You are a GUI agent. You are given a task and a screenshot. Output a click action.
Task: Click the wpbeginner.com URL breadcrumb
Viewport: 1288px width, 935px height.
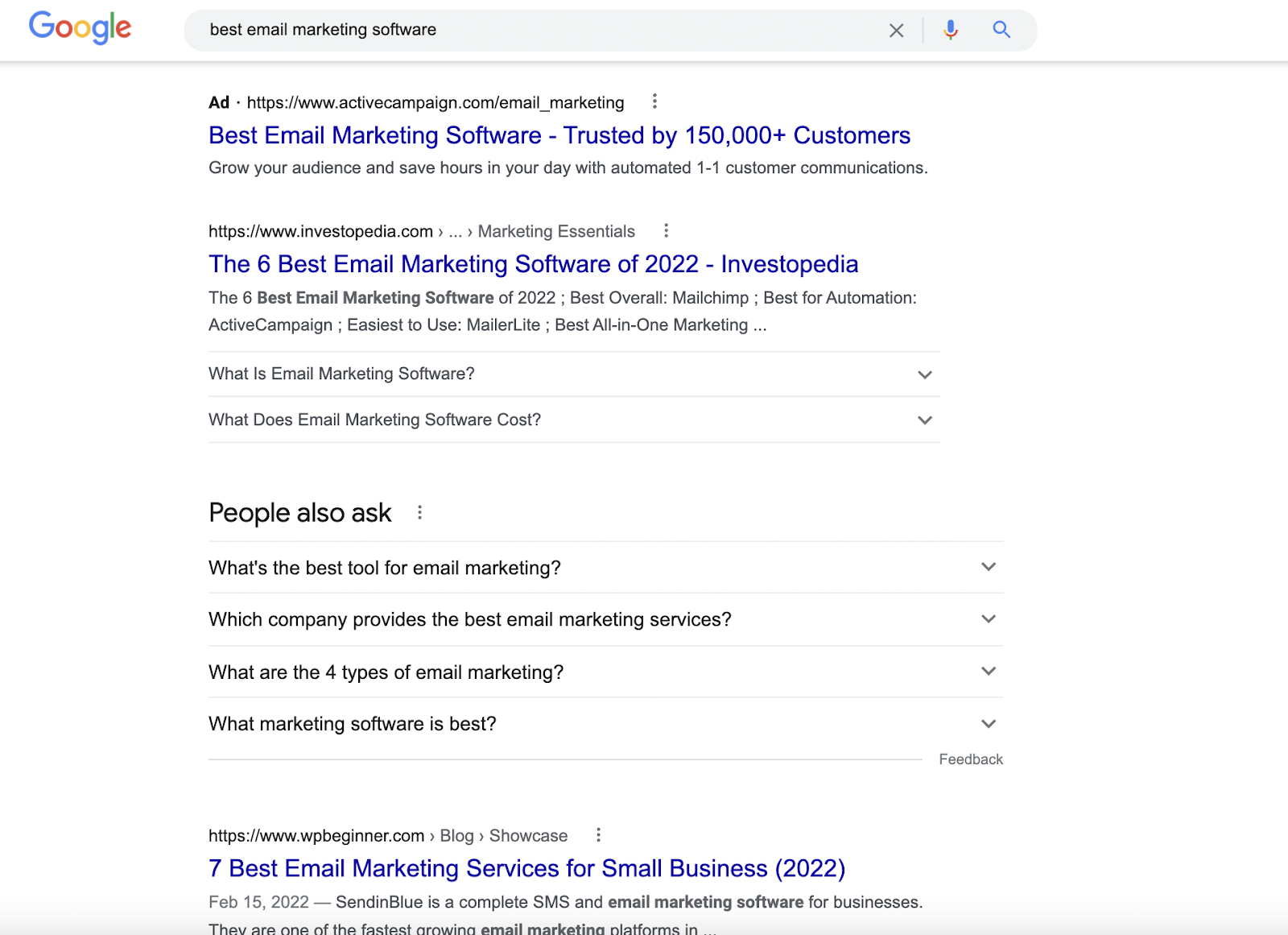coord(316,836)
